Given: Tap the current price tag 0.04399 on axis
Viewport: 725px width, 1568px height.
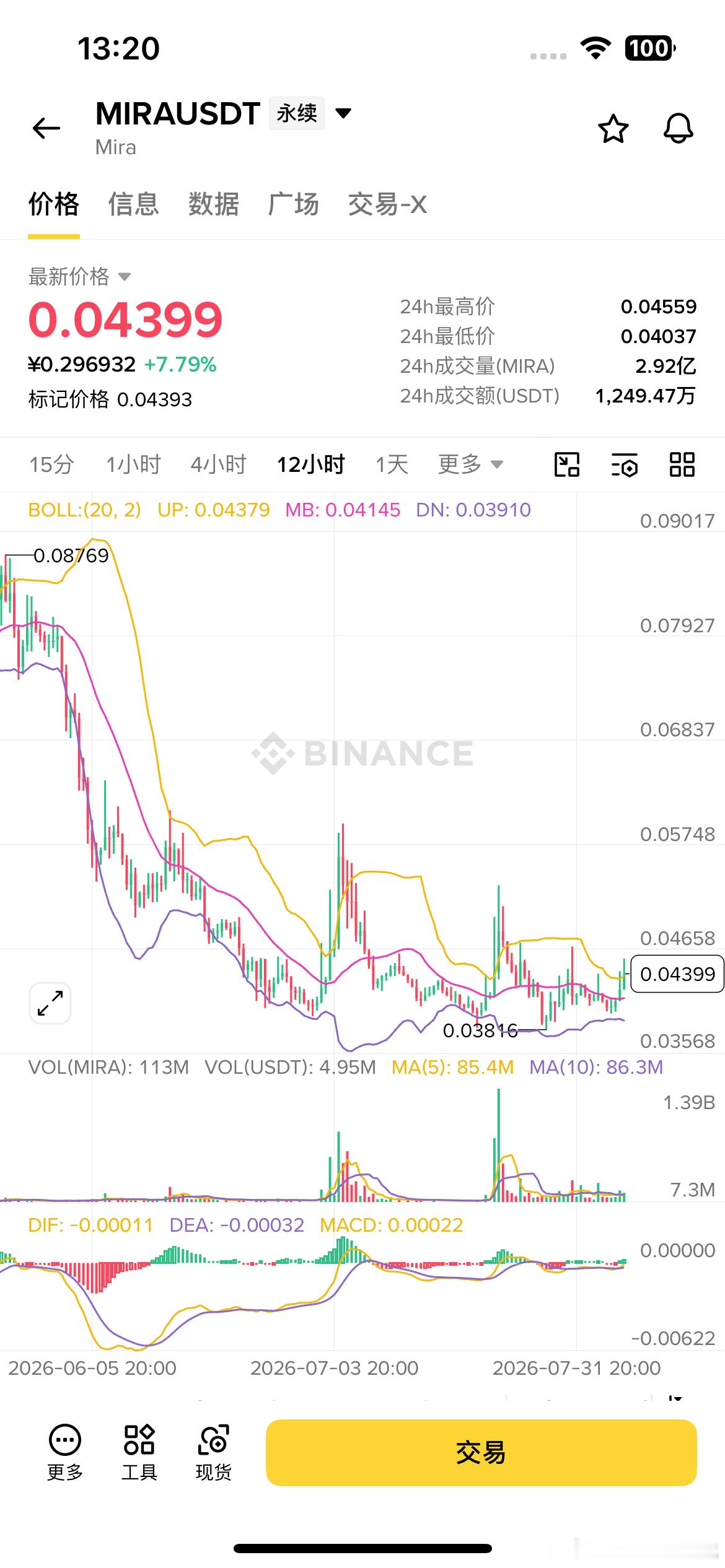Looking at the screenshot, I should (677, 974).
